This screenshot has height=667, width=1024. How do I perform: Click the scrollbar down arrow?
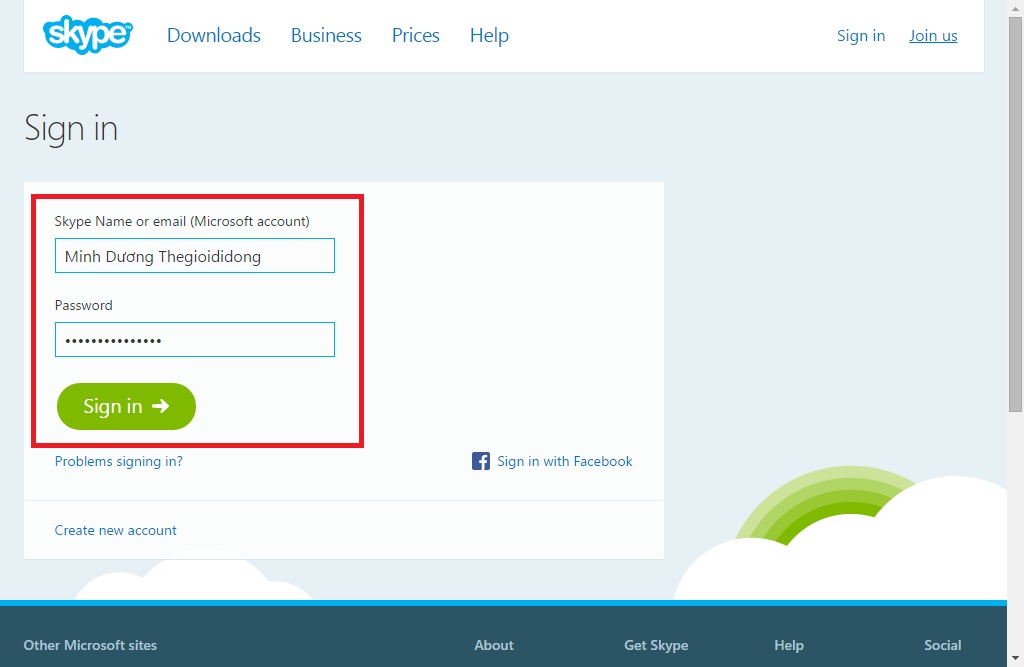[1015, 658]
